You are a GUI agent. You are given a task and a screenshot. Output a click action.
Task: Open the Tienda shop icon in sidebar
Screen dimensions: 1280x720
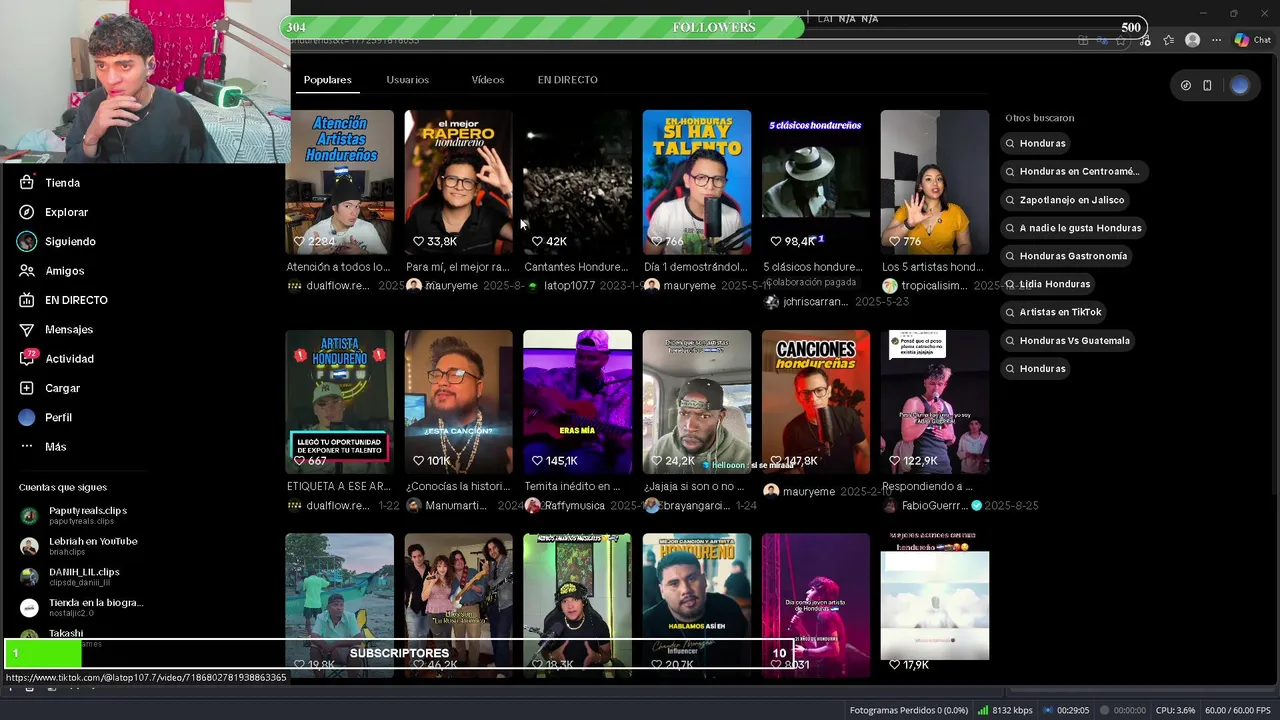(27, 183)
